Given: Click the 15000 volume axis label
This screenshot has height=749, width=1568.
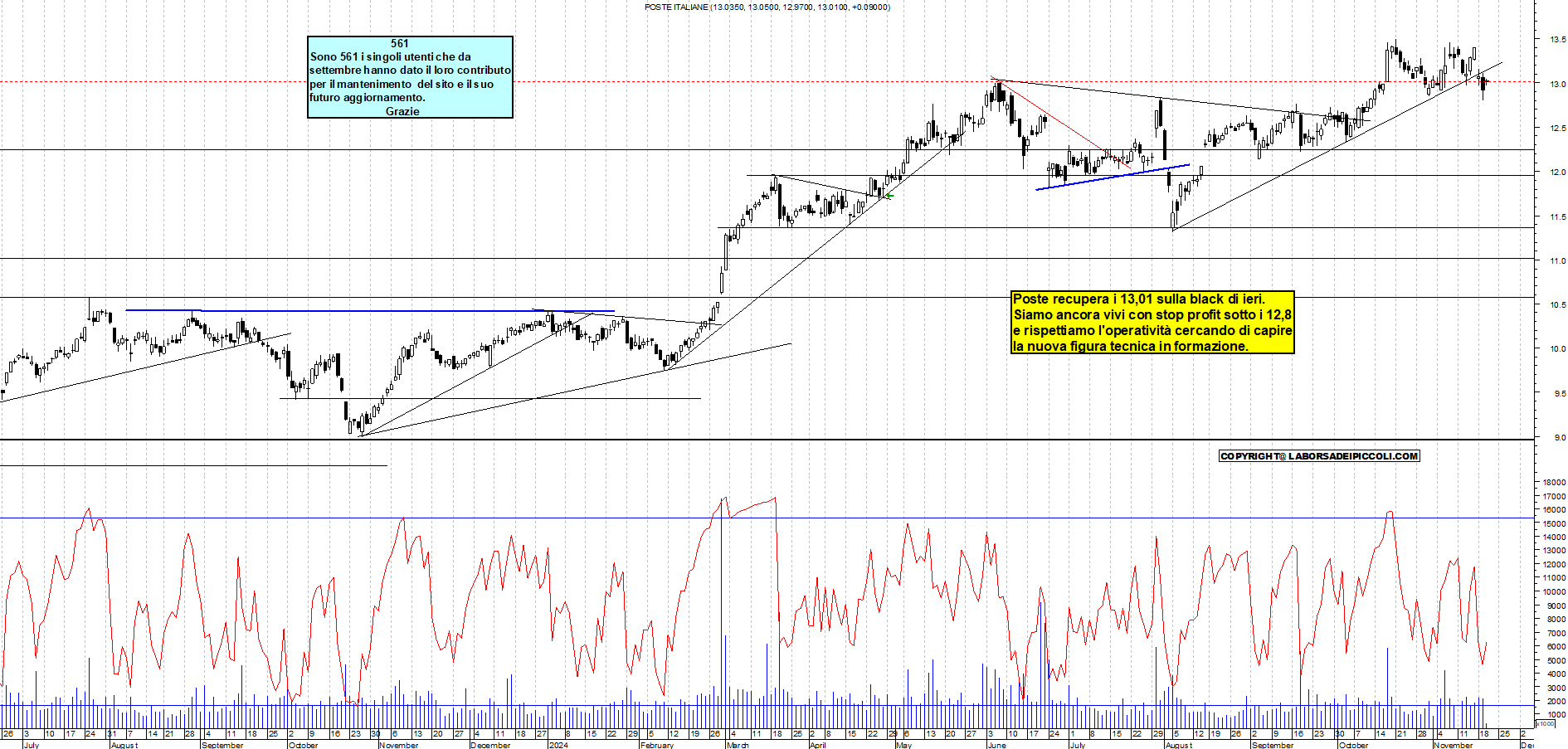Looking at the screenshot, I should 1554,523.
